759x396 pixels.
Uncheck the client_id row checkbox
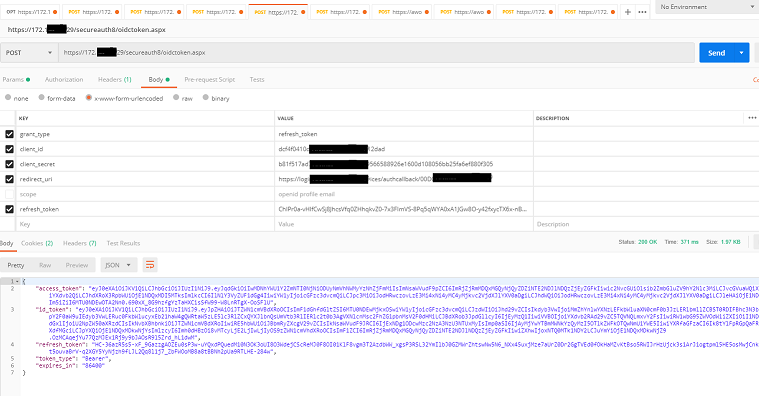point(9,149)
